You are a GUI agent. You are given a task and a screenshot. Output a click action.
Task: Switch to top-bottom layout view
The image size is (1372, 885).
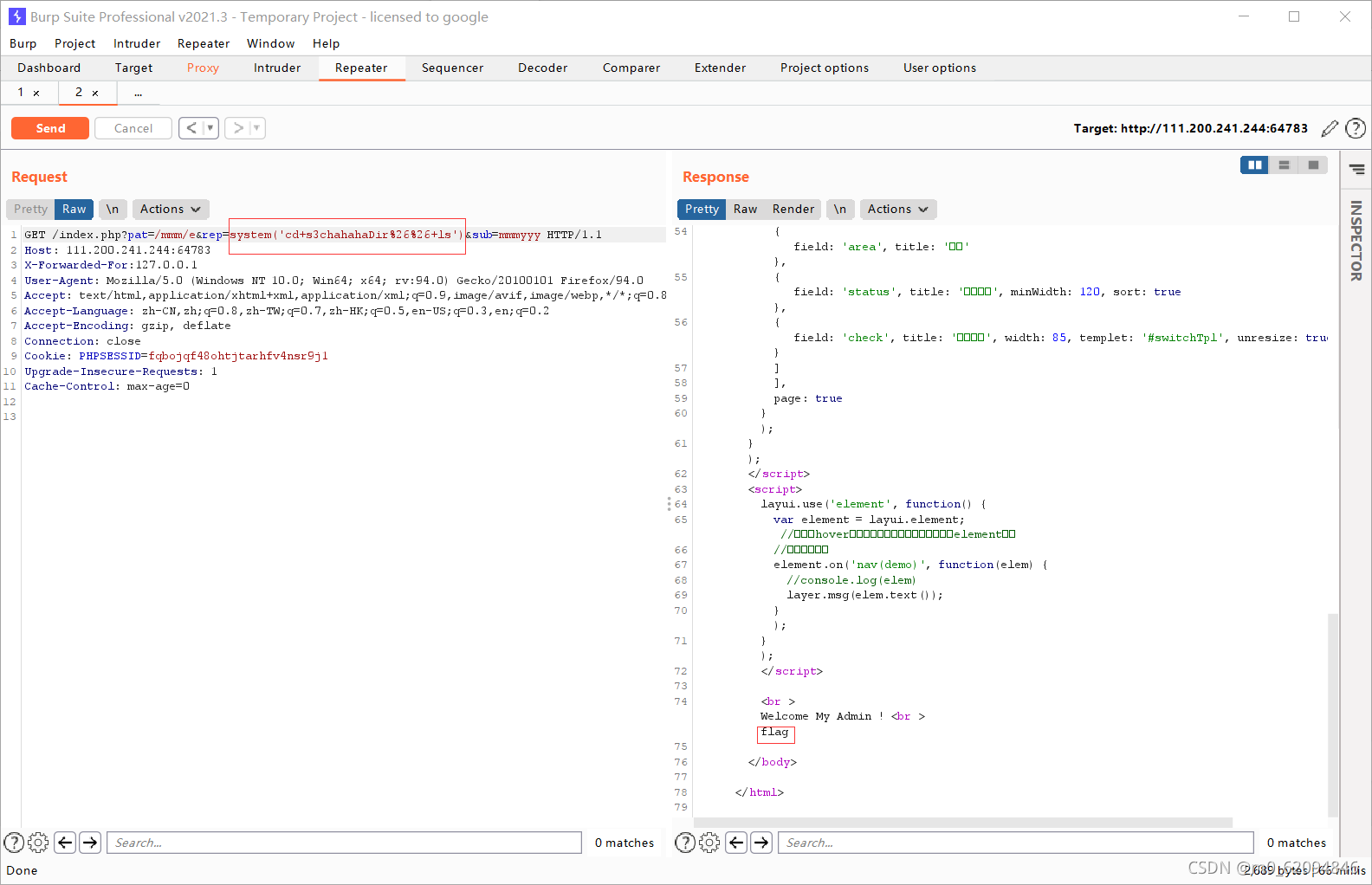point(1284,165)
